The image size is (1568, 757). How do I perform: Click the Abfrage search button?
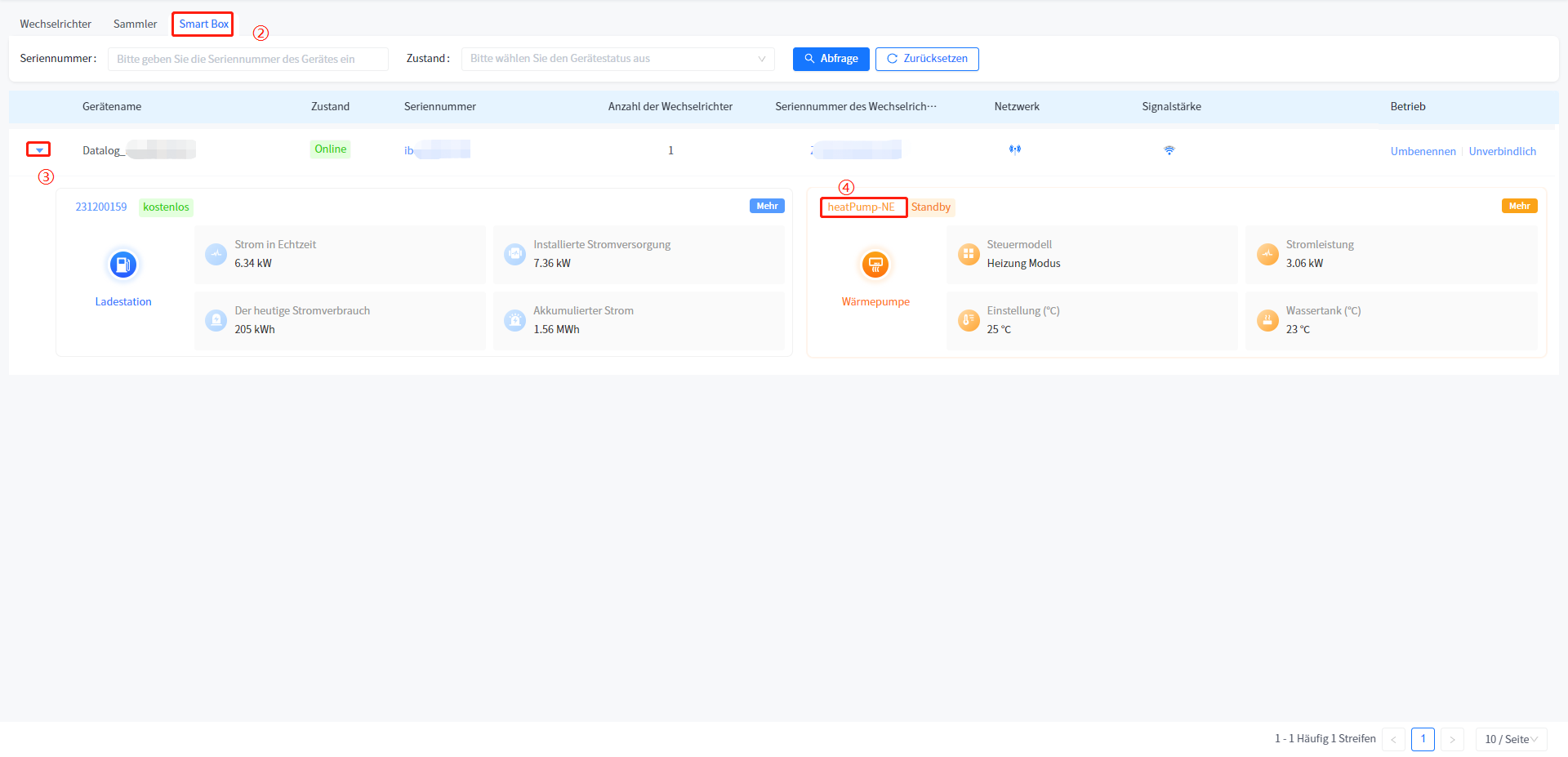tap(831, 59)
